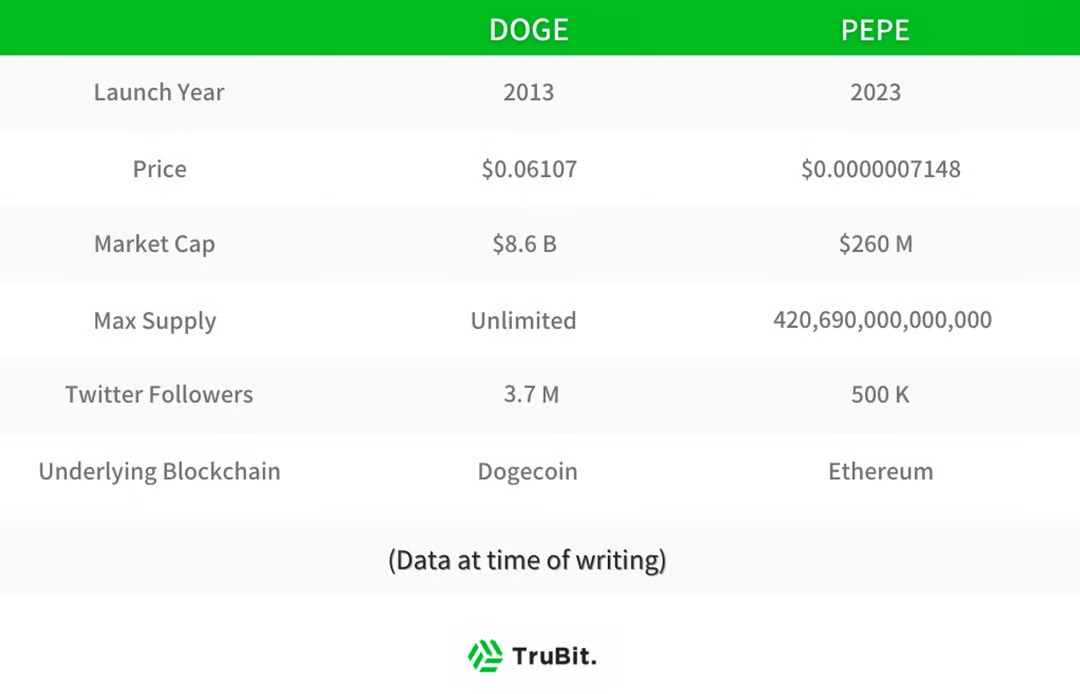Click the Unlimited max supply cell
Image resolution: width=1080 pixels, height=694 pixels.
point(523,320)
